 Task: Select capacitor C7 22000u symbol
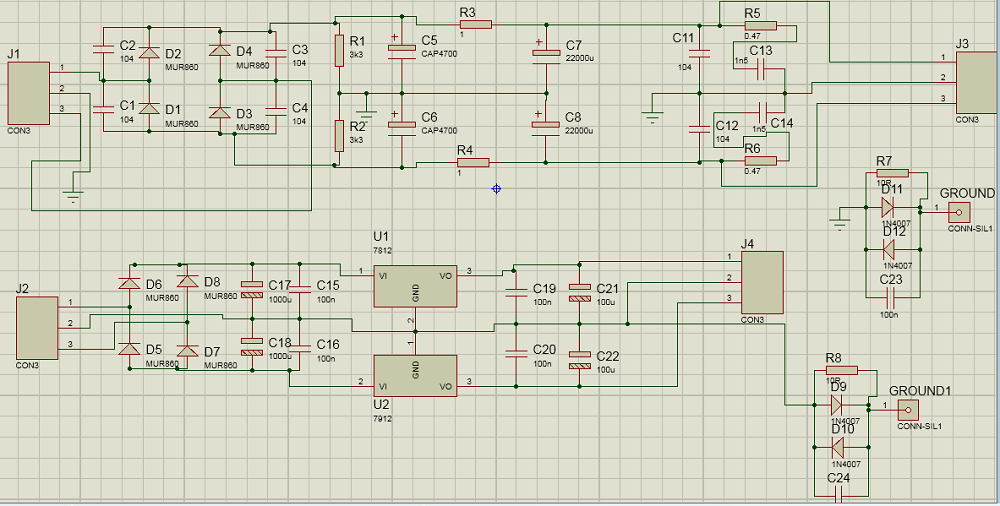coord(545,55)
